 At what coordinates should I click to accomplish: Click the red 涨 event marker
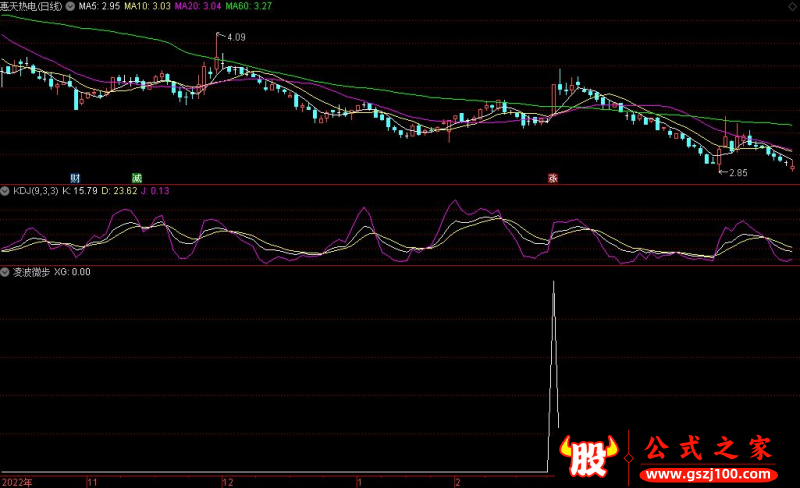point(551,179)
